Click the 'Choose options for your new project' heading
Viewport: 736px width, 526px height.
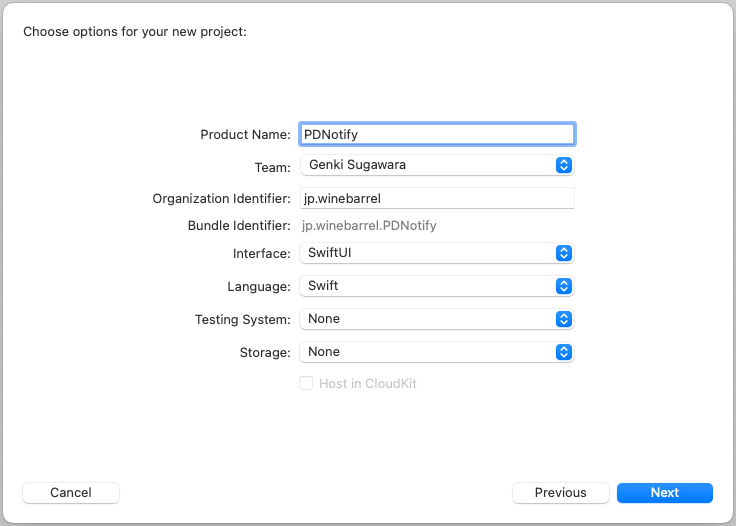(135, 32)
